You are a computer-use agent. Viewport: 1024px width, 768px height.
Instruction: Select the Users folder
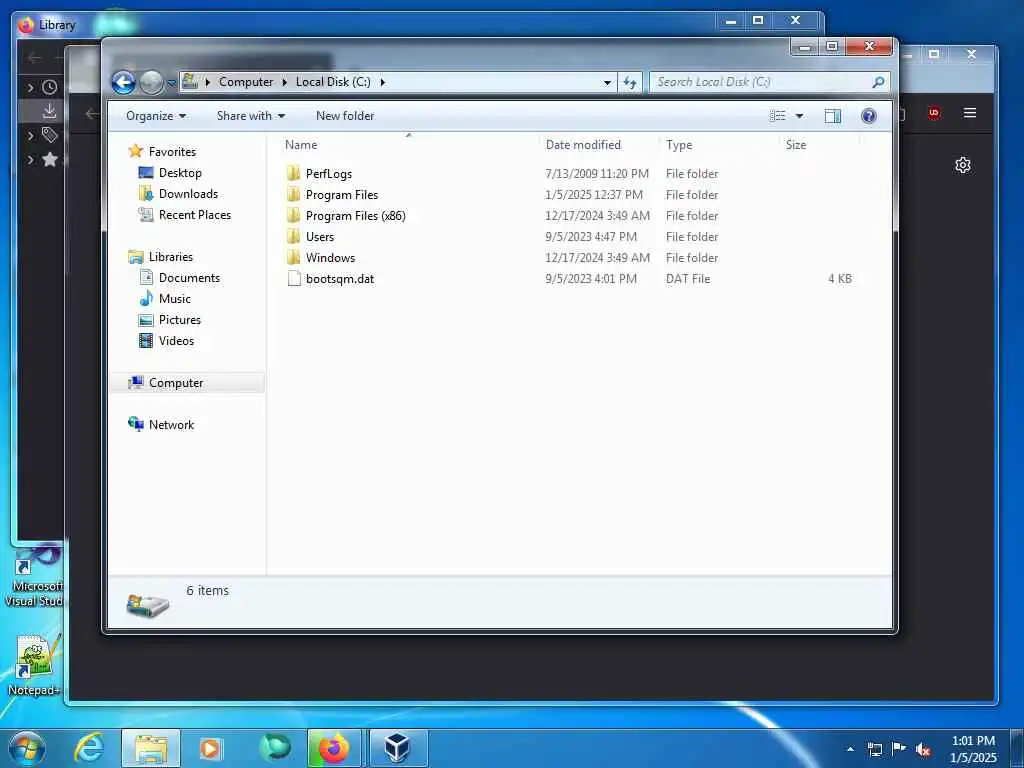319,236
